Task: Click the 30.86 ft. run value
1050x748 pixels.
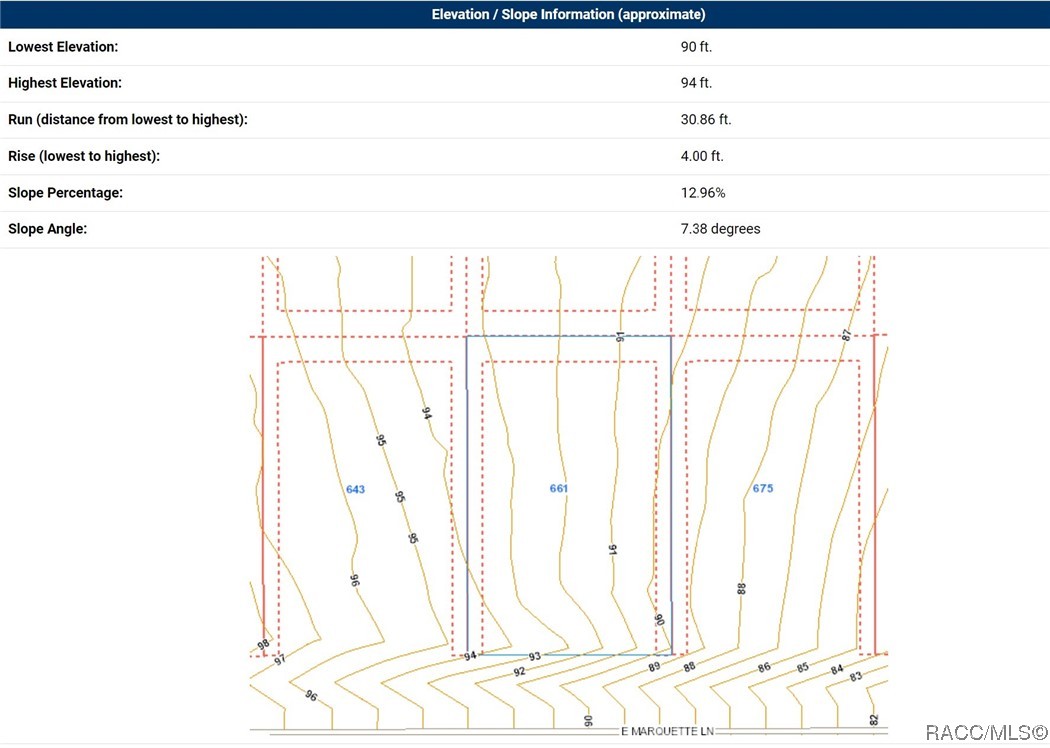Action: (706, 119)
